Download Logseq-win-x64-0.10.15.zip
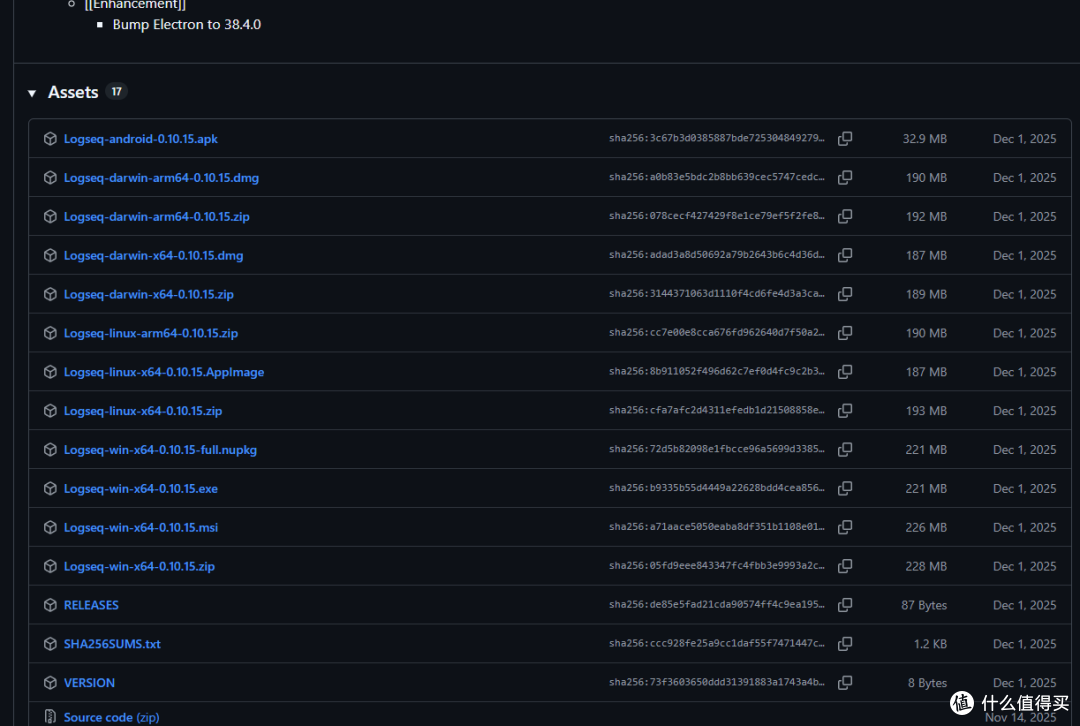 139,566
